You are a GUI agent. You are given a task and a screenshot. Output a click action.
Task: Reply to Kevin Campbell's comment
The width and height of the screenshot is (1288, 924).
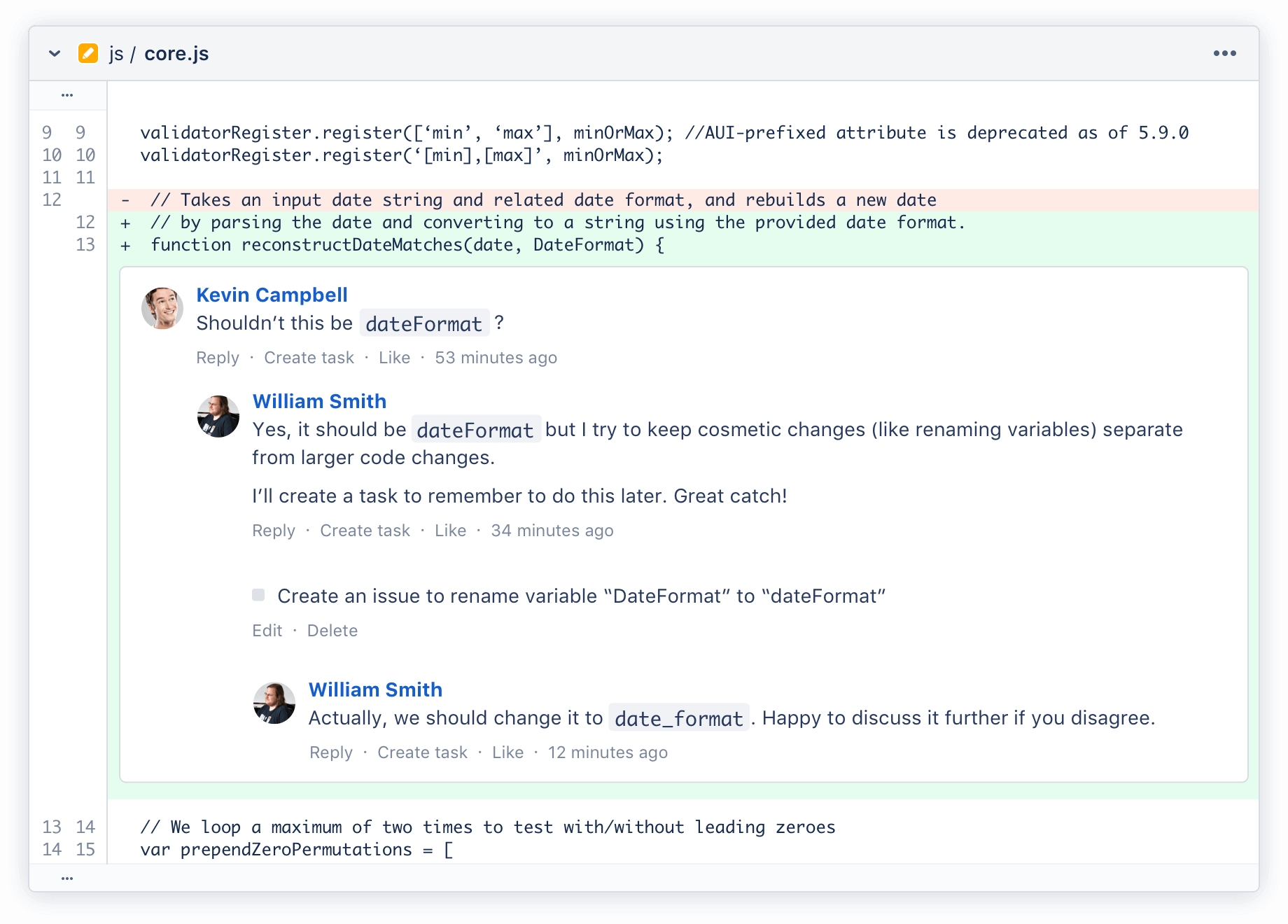[x=217, y=358]
